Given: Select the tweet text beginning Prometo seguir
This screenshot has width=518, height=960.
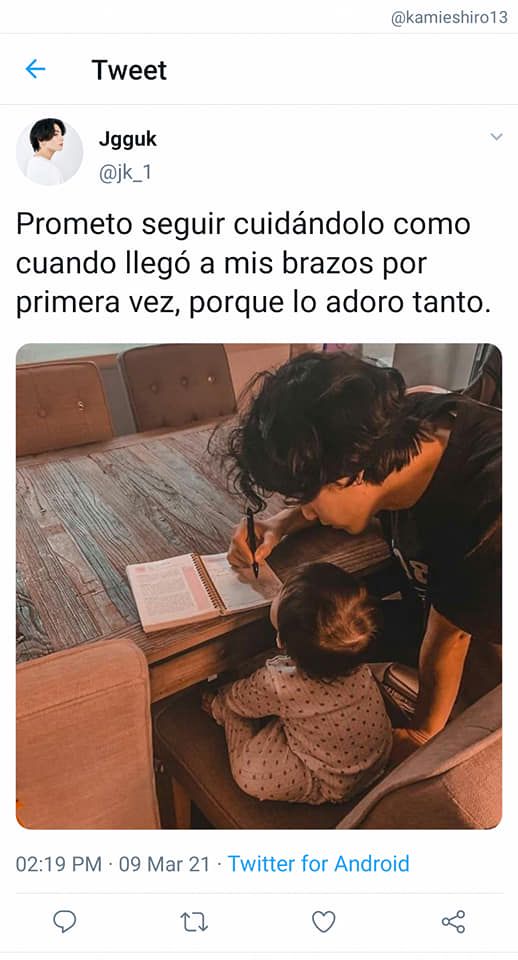Looking at the screenshot, I should pos(253,264).
